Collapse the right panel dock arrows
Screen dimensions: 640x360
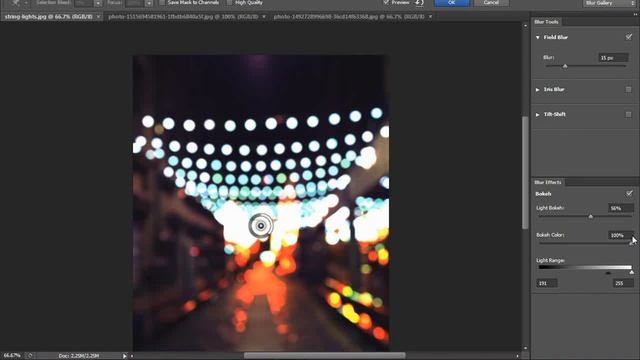636,14
